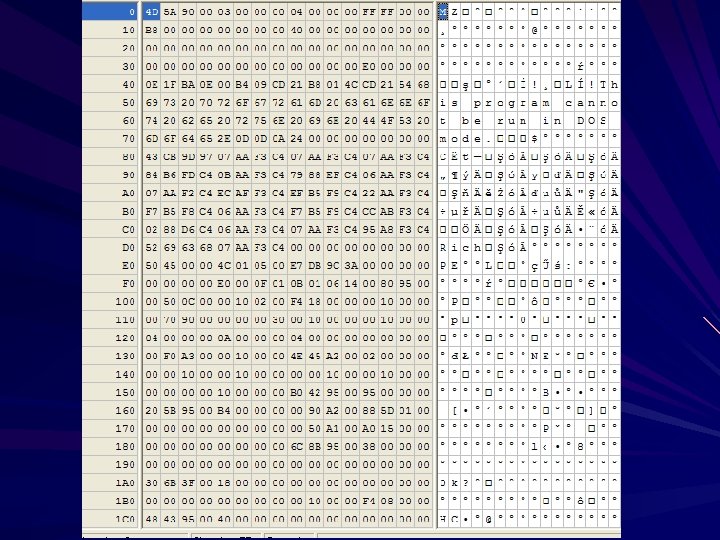Select the F4 byte in row 100

pyautogui.click(x=297, y=302)
